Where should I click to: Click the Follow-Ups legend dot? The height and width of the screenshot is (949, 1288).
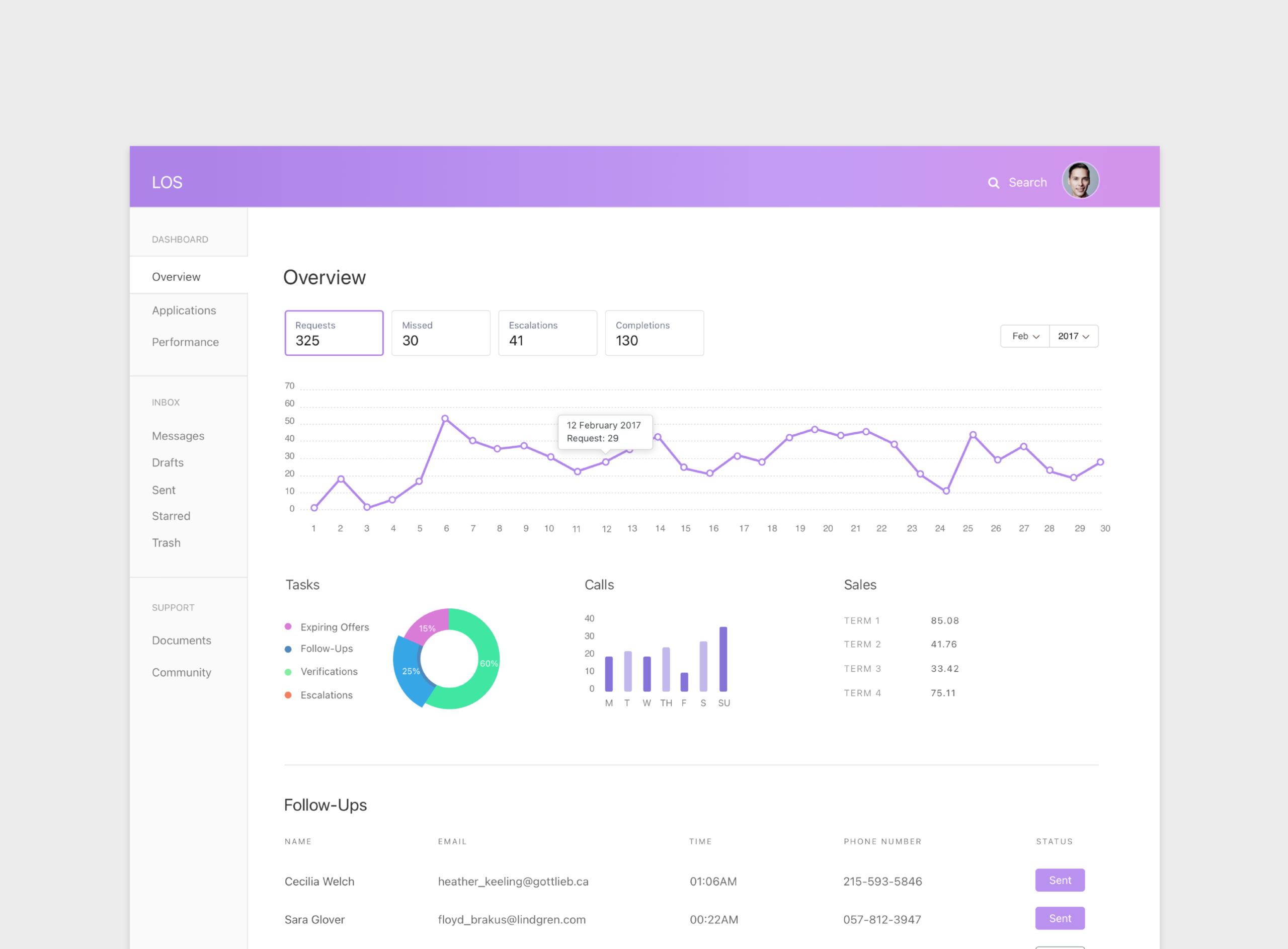point(288,649)
